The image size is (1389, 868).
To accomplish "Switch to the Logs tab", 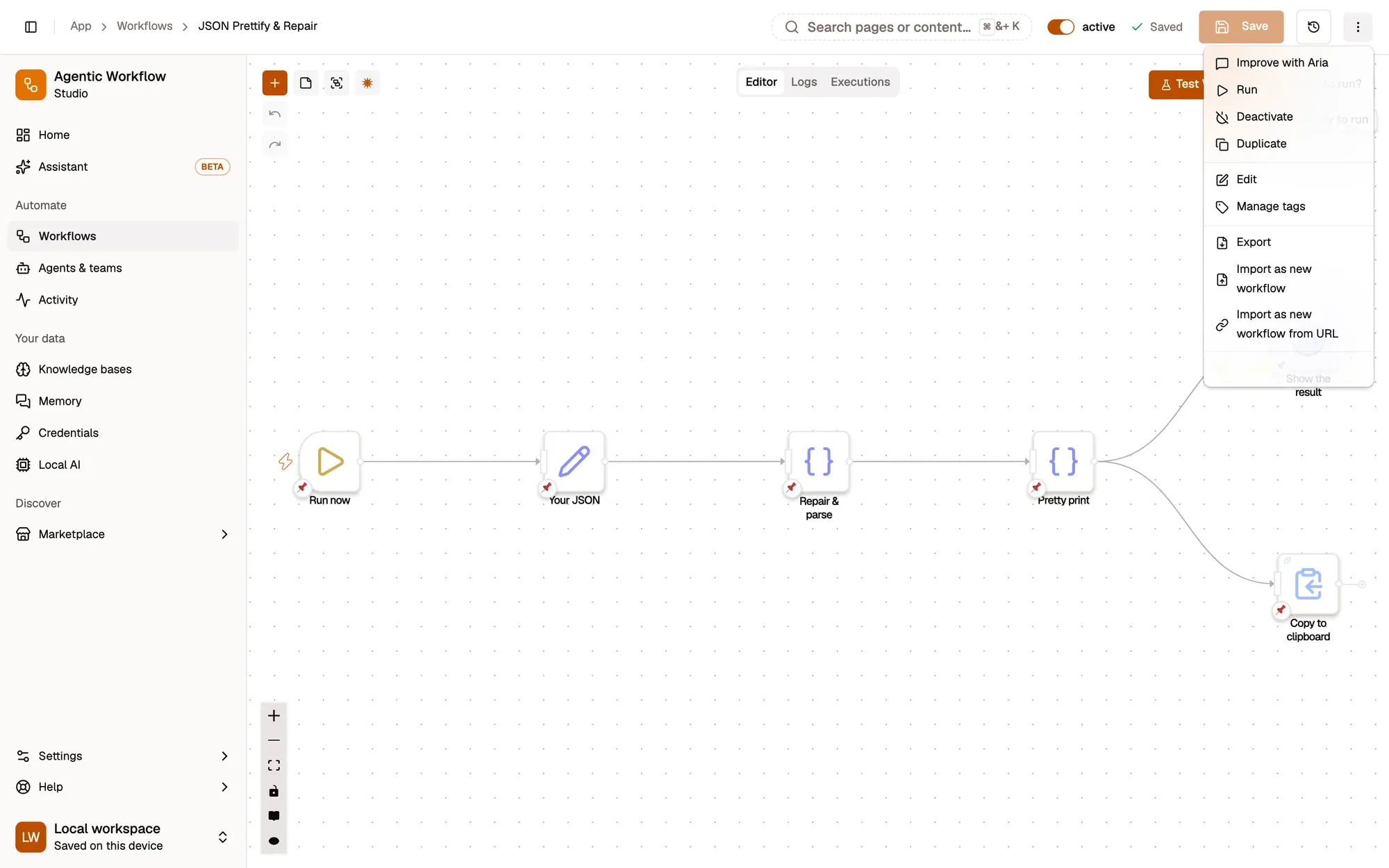I will 804,82.
